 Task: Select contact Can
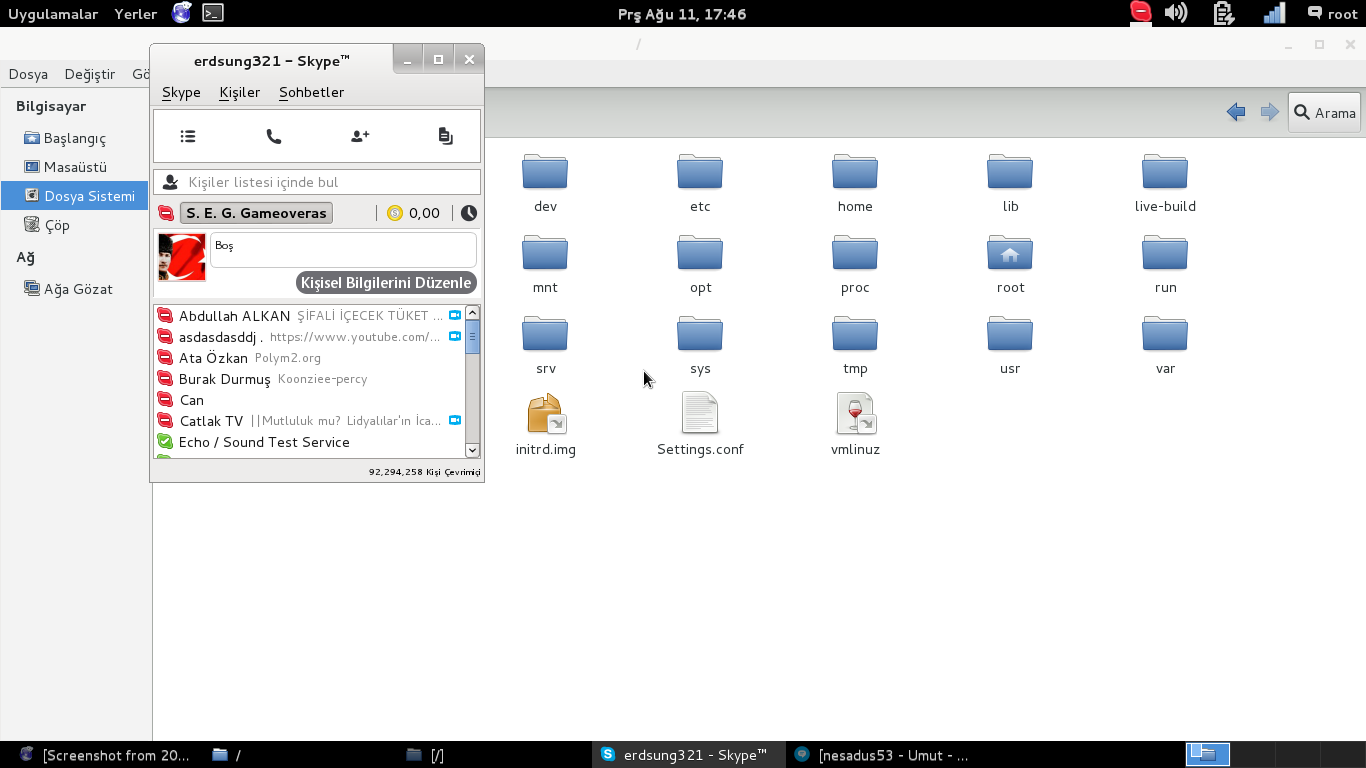pos(309,399)
